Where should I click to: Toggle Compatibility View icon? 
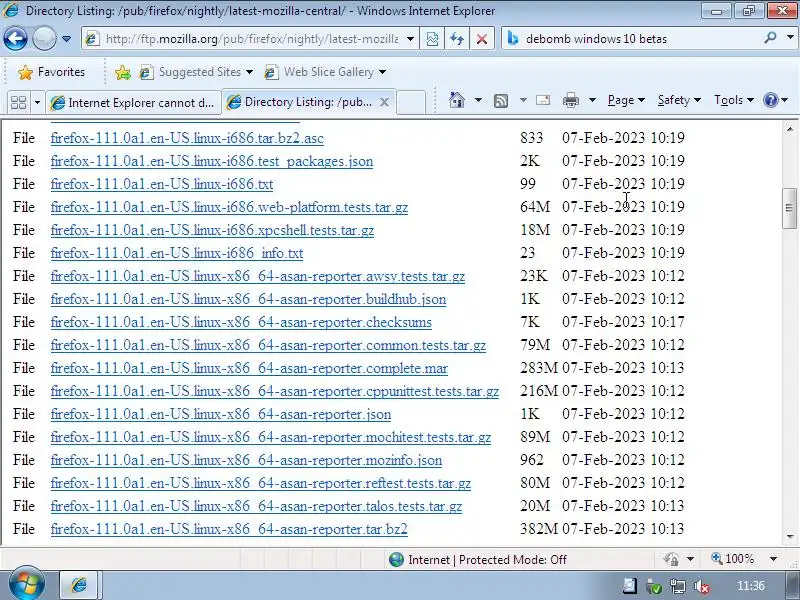pos(432,39)
